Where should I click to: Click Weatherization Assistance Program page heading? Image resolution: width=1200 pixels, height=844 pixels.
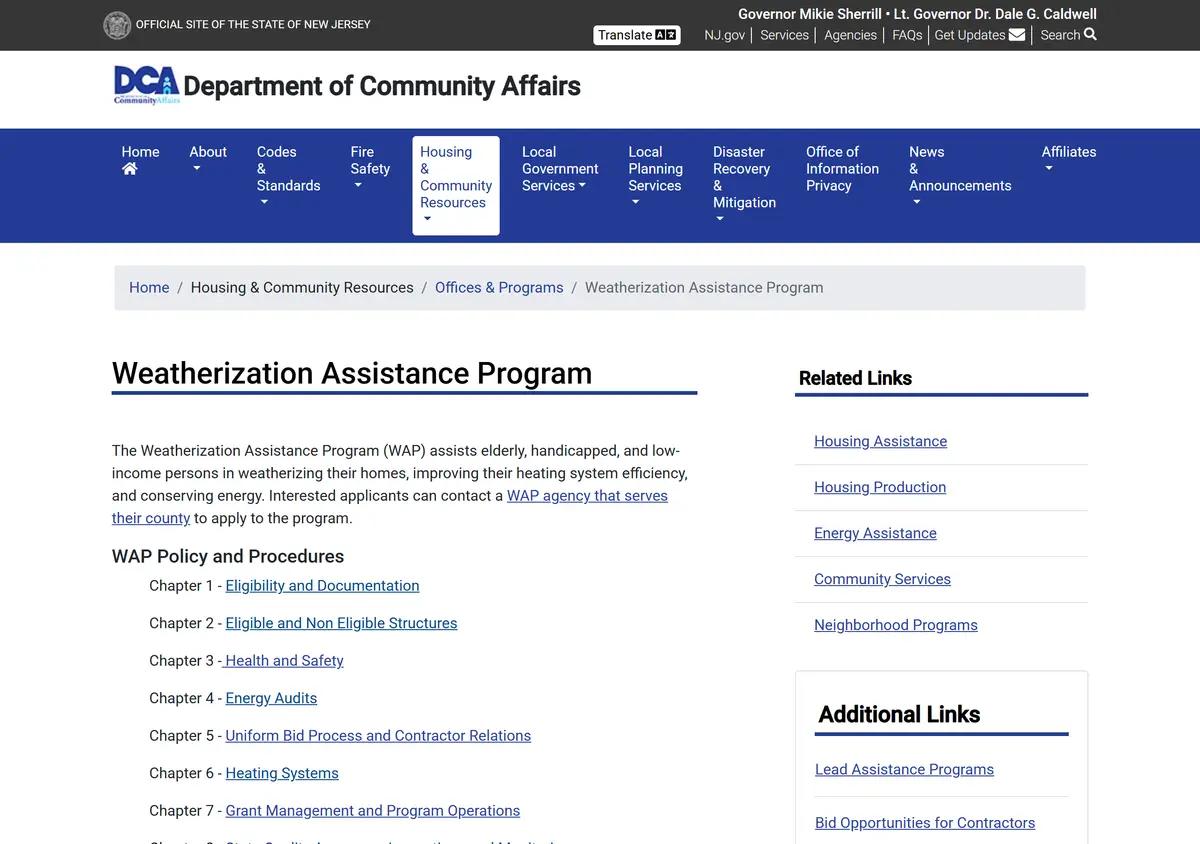[x=352, y=373]
